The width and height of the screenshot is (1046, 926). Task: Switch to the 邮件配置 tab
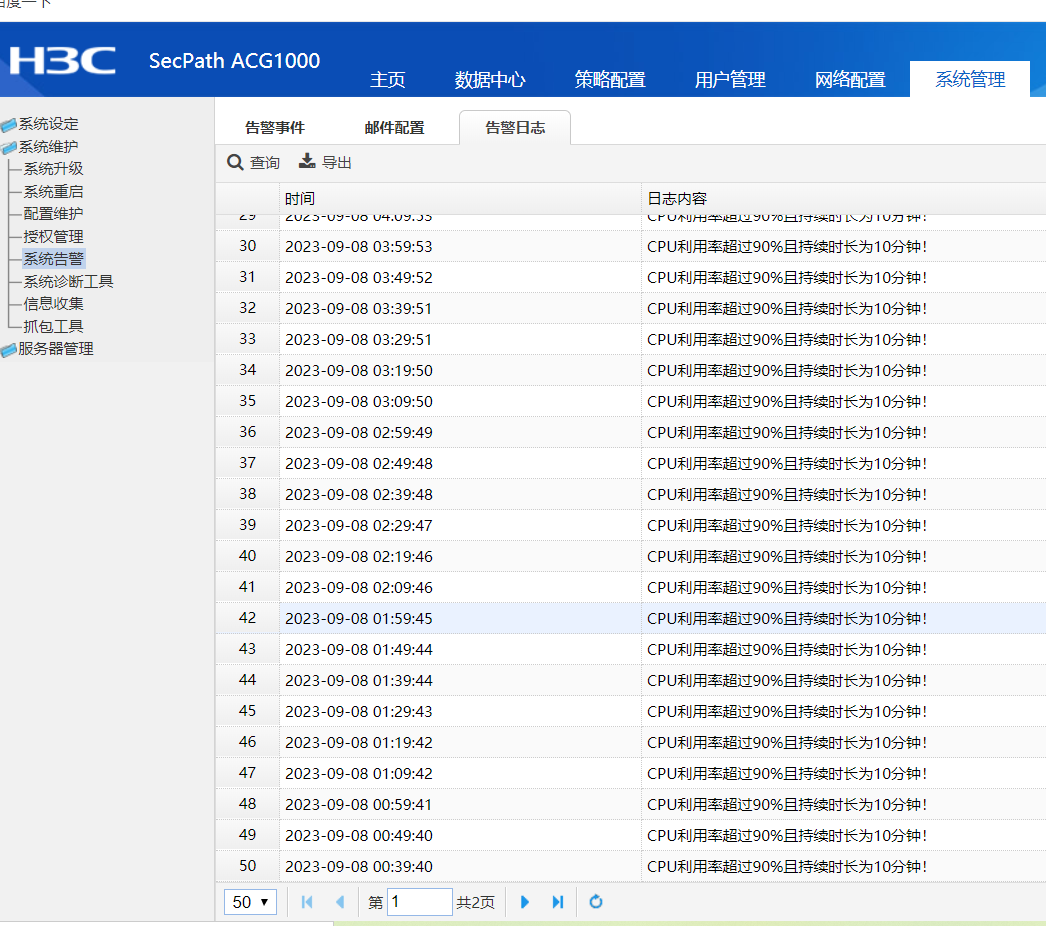point(395,127)
